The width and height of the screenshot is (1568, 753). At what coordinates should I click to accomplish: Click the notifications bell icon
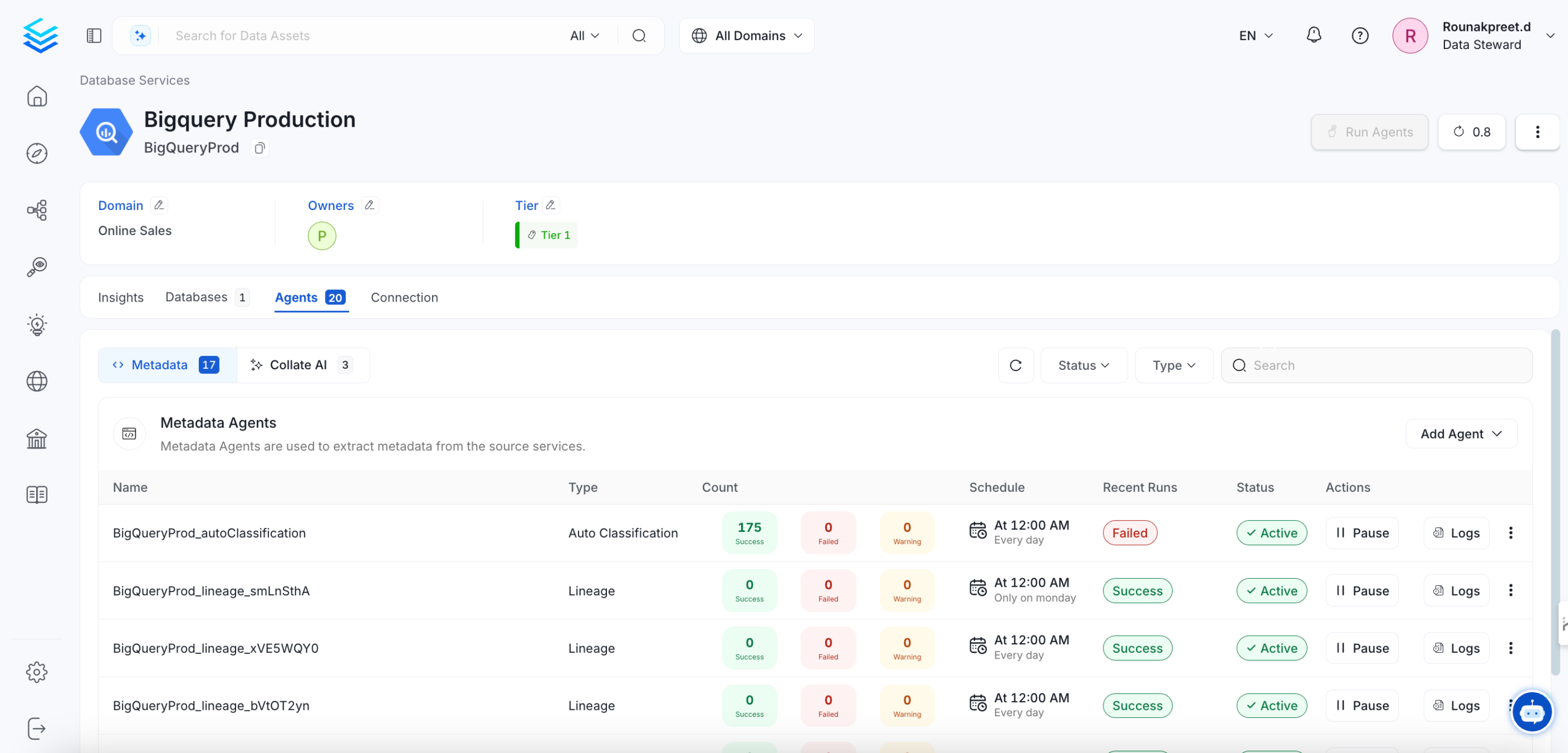[x=1313, y=35]
